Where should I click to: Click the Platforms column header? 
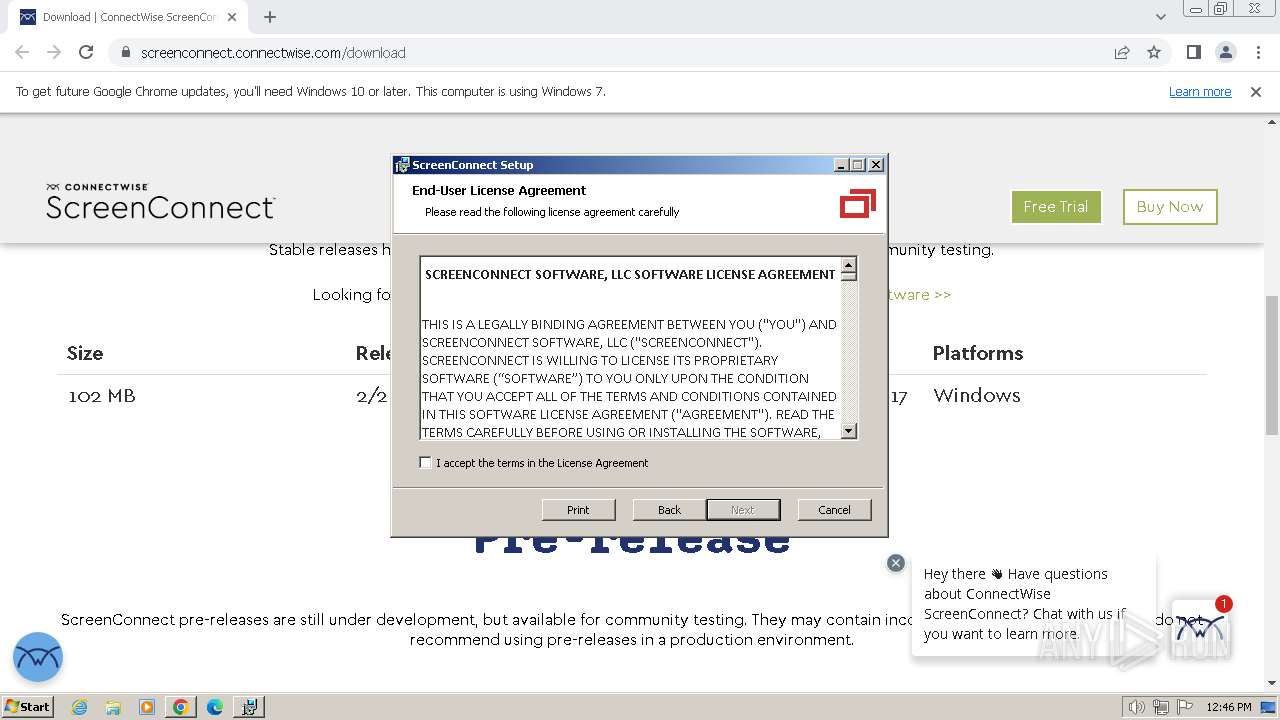point(977,353)
